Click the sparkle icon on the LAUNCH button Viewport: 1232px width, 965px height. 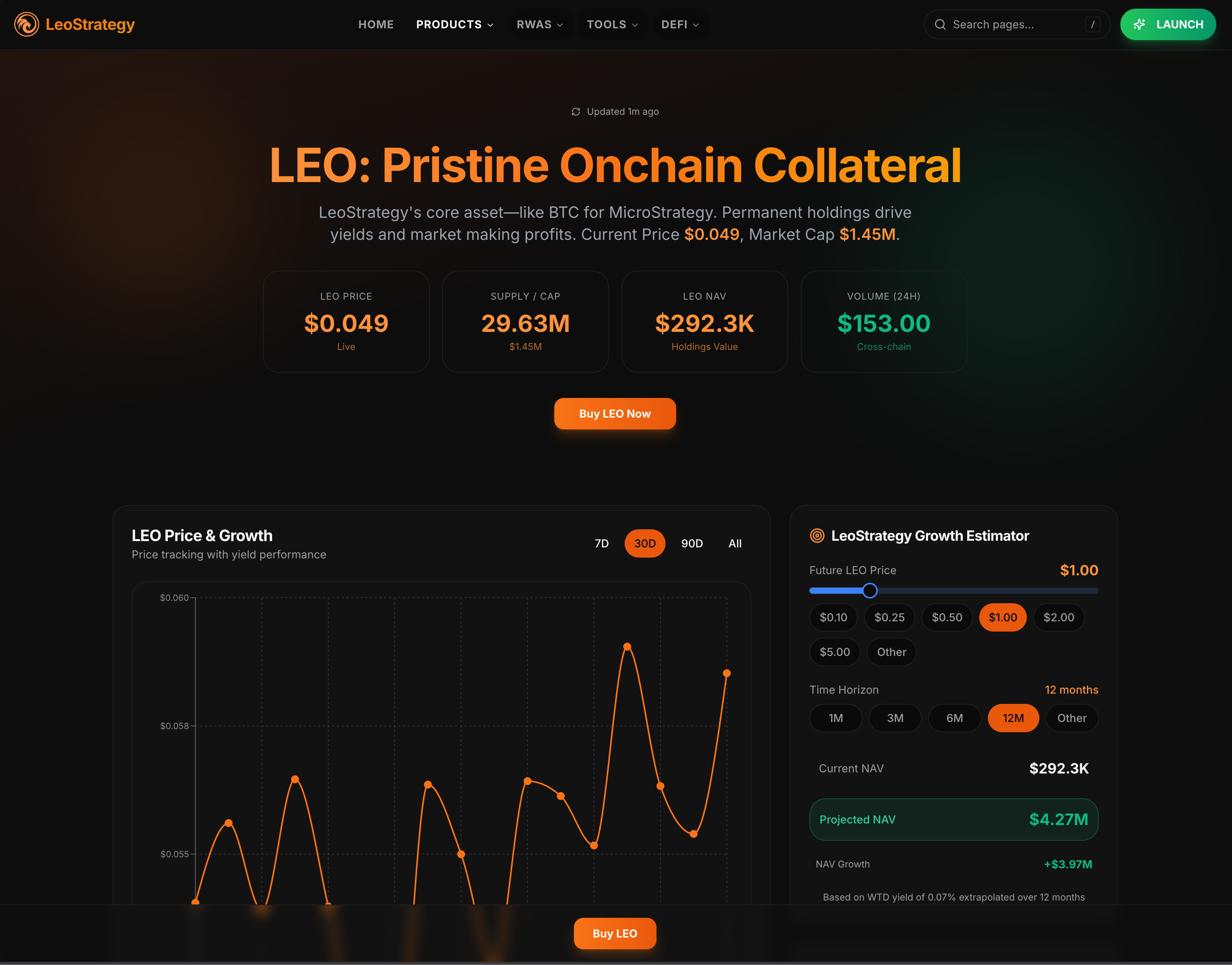pyautogui.click(x=1139, y=24)
